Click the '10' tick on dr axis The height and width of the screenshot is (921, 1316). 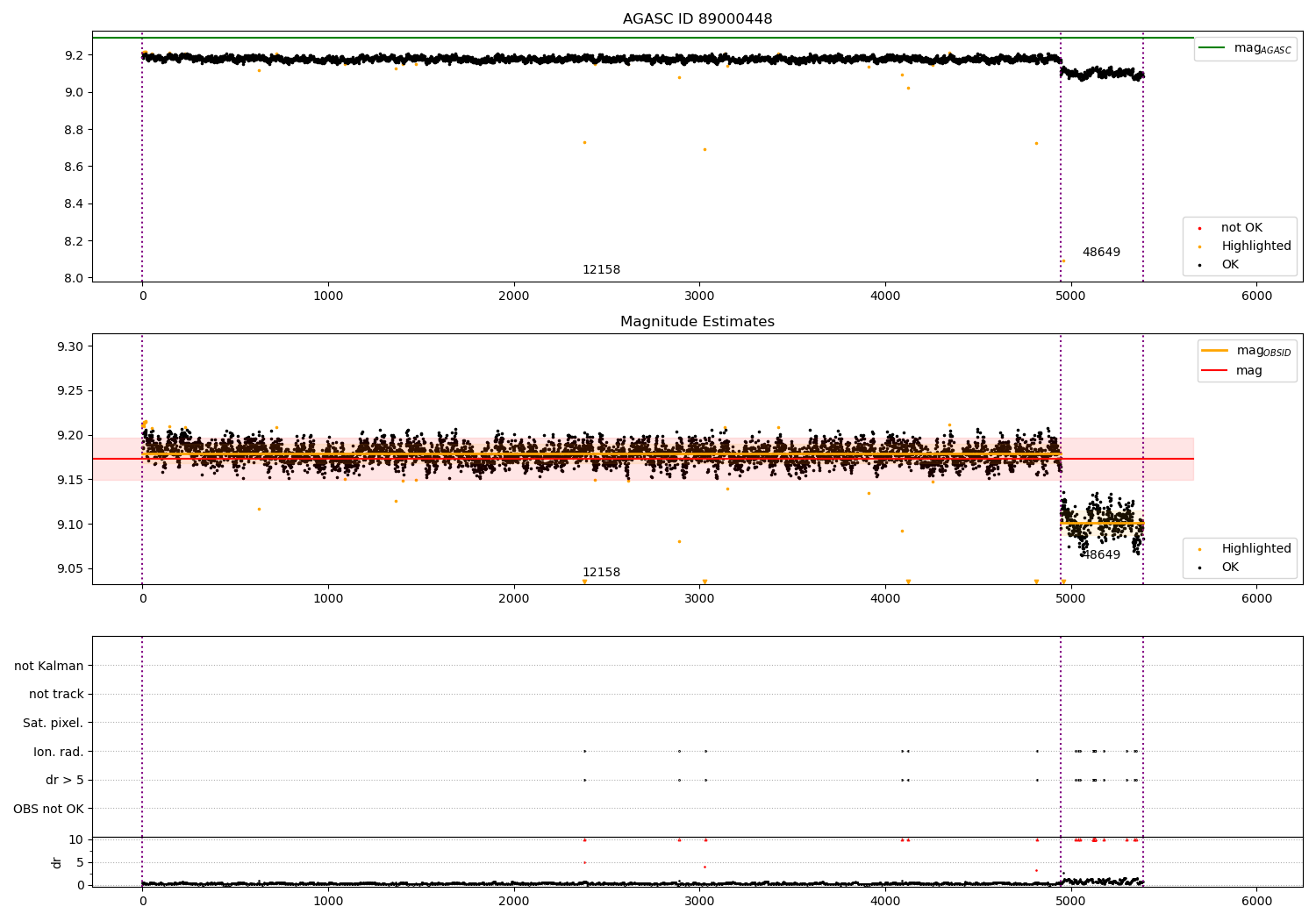coord(76,840)
